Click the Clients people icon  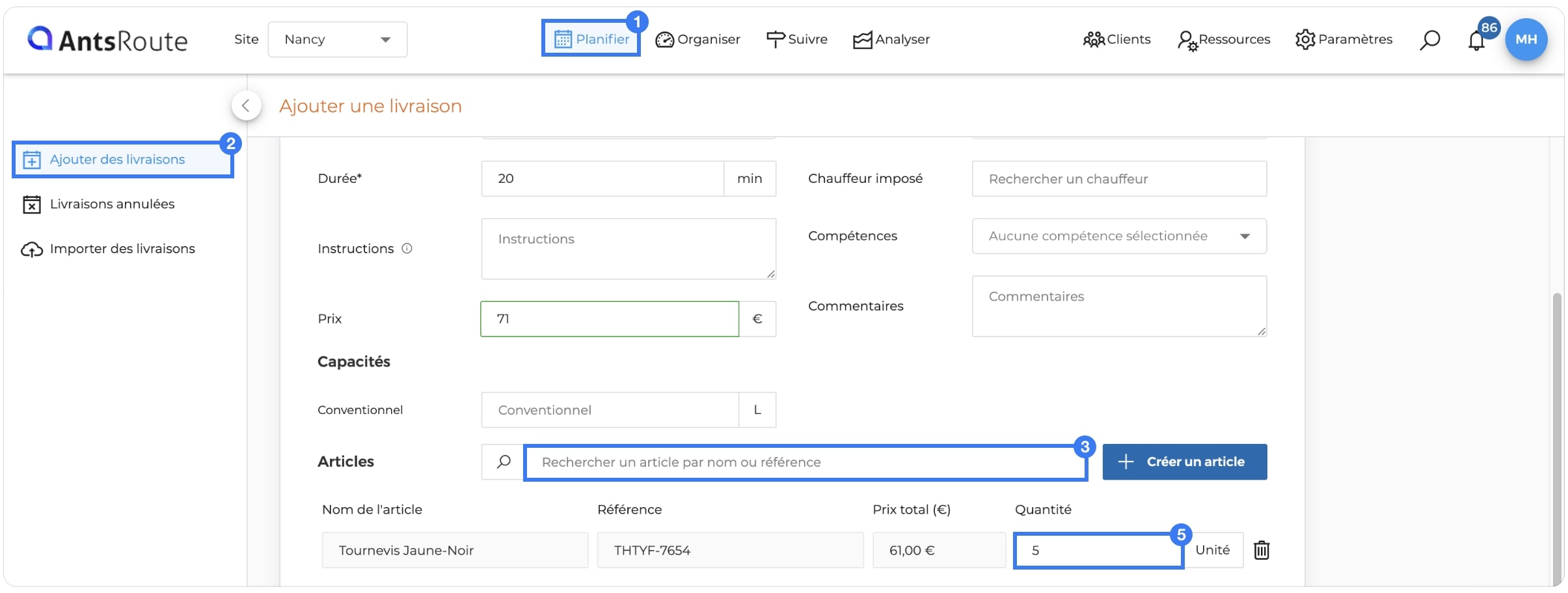click(1094, 40)
